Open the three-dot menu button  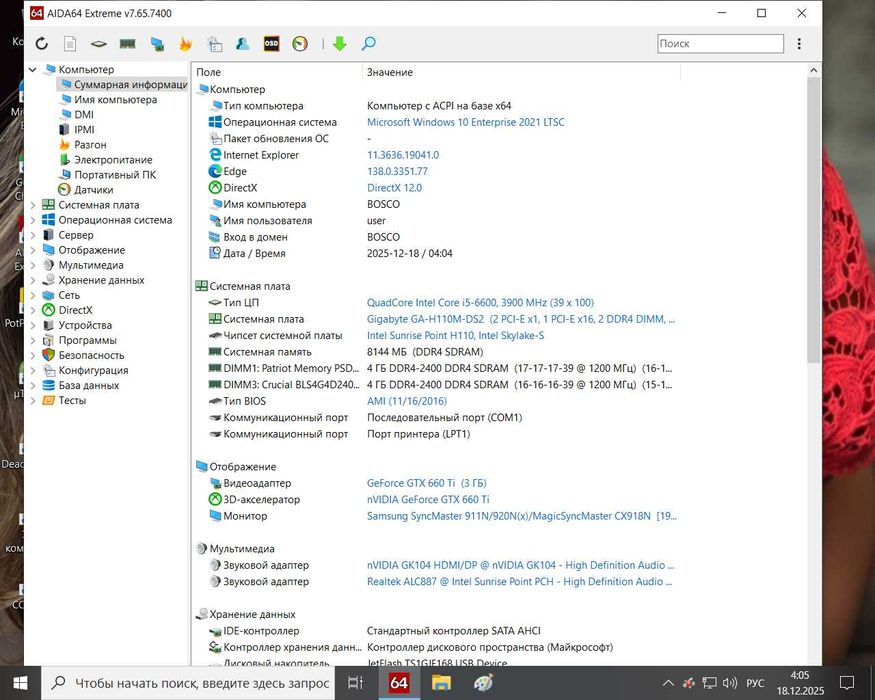799,44
